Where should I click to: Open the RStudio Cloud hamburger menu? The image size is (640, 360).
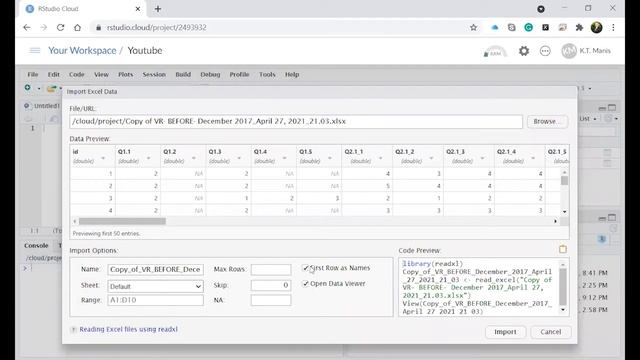pos(35,51)
